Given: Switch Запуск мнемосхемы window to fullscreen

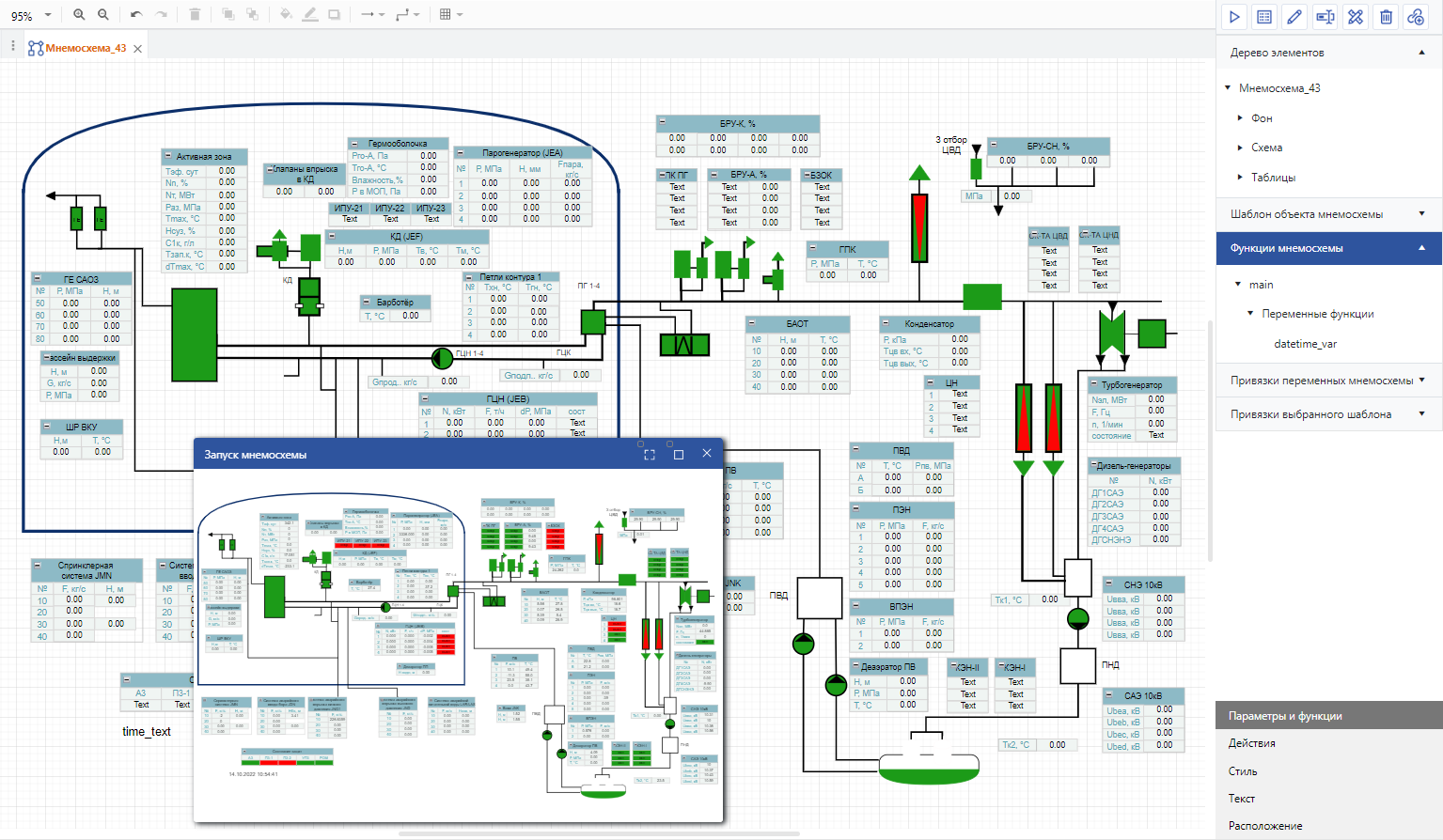Looking at the screenshot, I should pos(649,455).
